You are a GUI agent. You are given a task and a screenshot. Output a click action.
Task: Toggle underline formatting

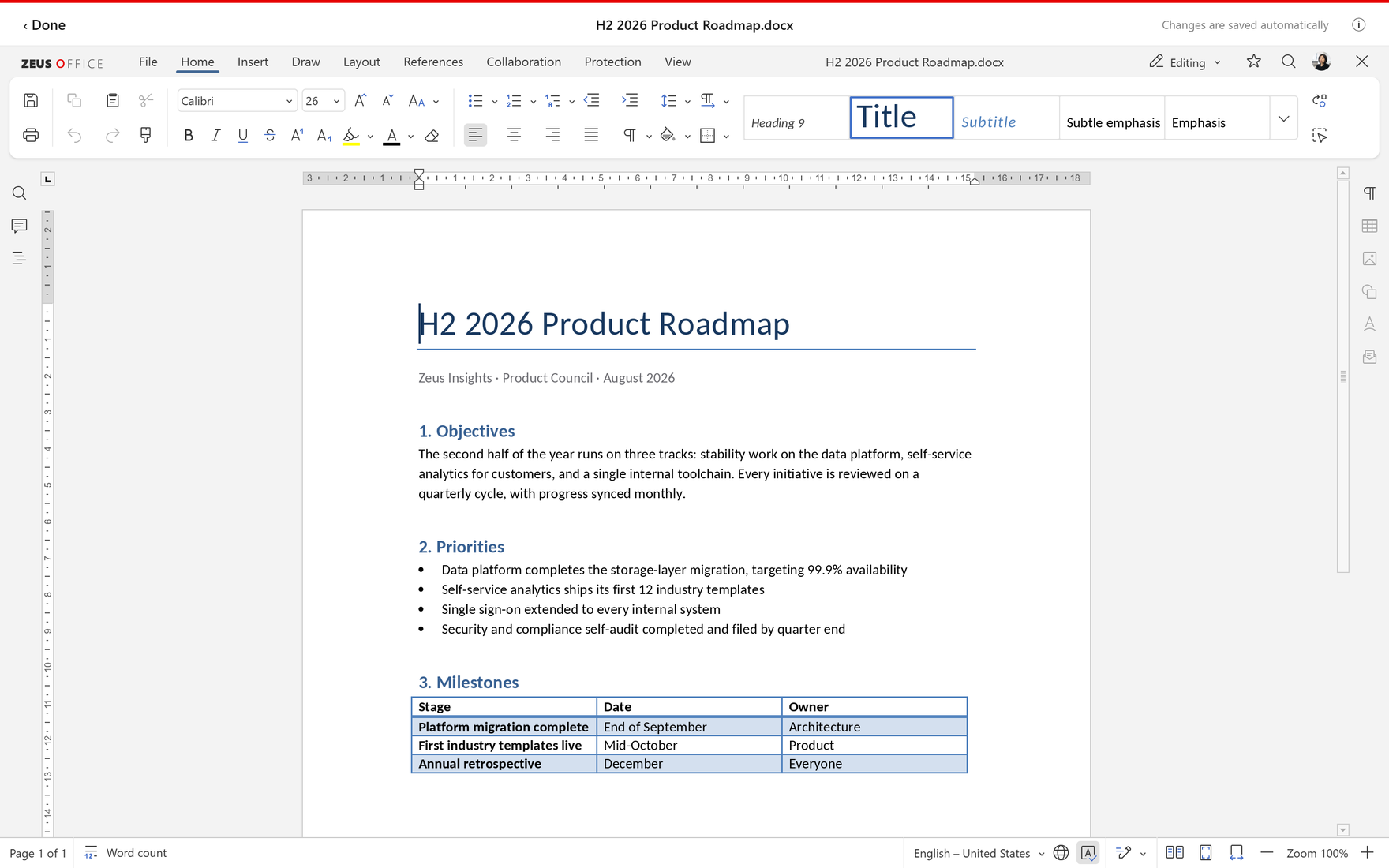click(242, 136)
